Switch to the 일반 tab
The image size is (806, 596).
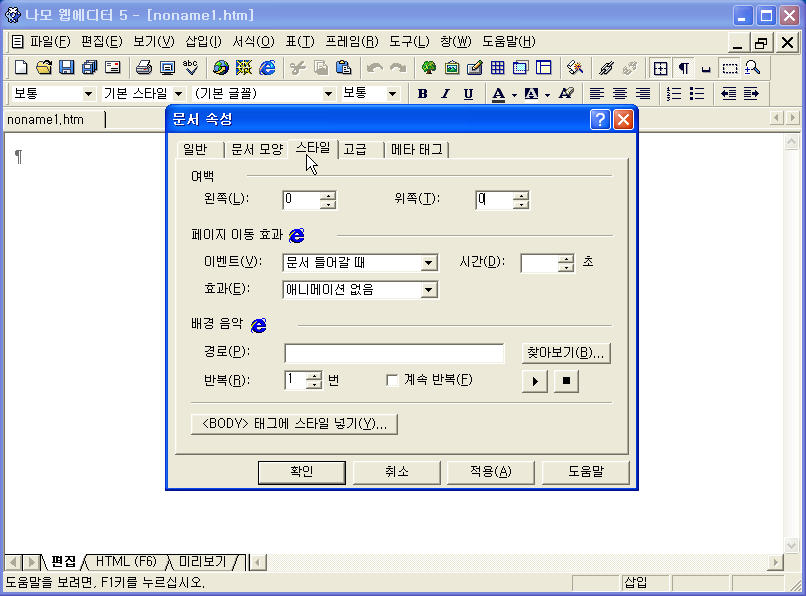click(x=195, y=150)
